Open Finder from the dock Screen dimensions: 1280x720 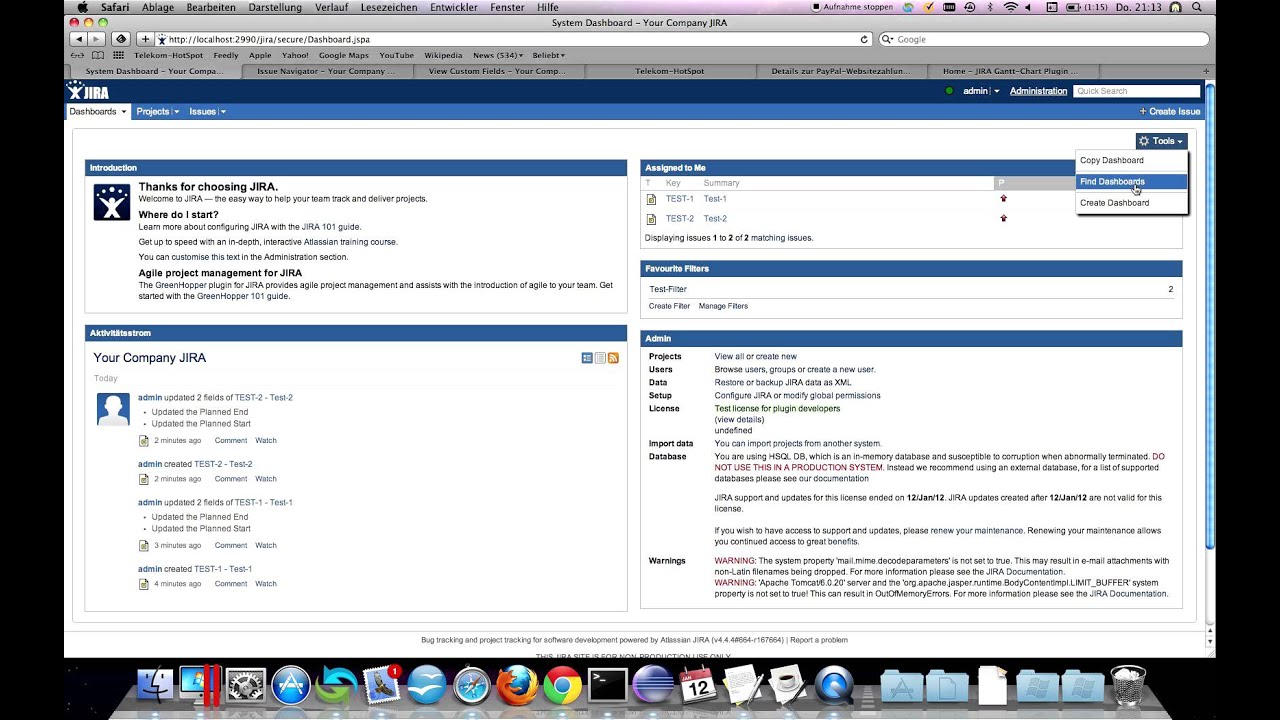(157, 686)
